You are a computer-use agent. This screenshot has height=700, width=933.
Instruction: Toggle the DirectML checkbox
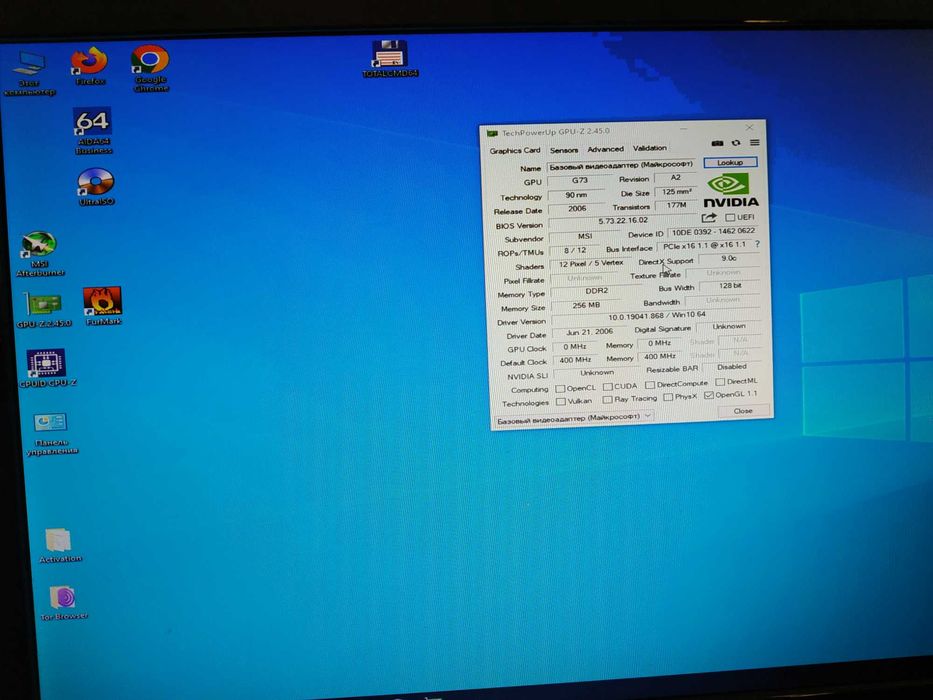(x=720, y=382)
